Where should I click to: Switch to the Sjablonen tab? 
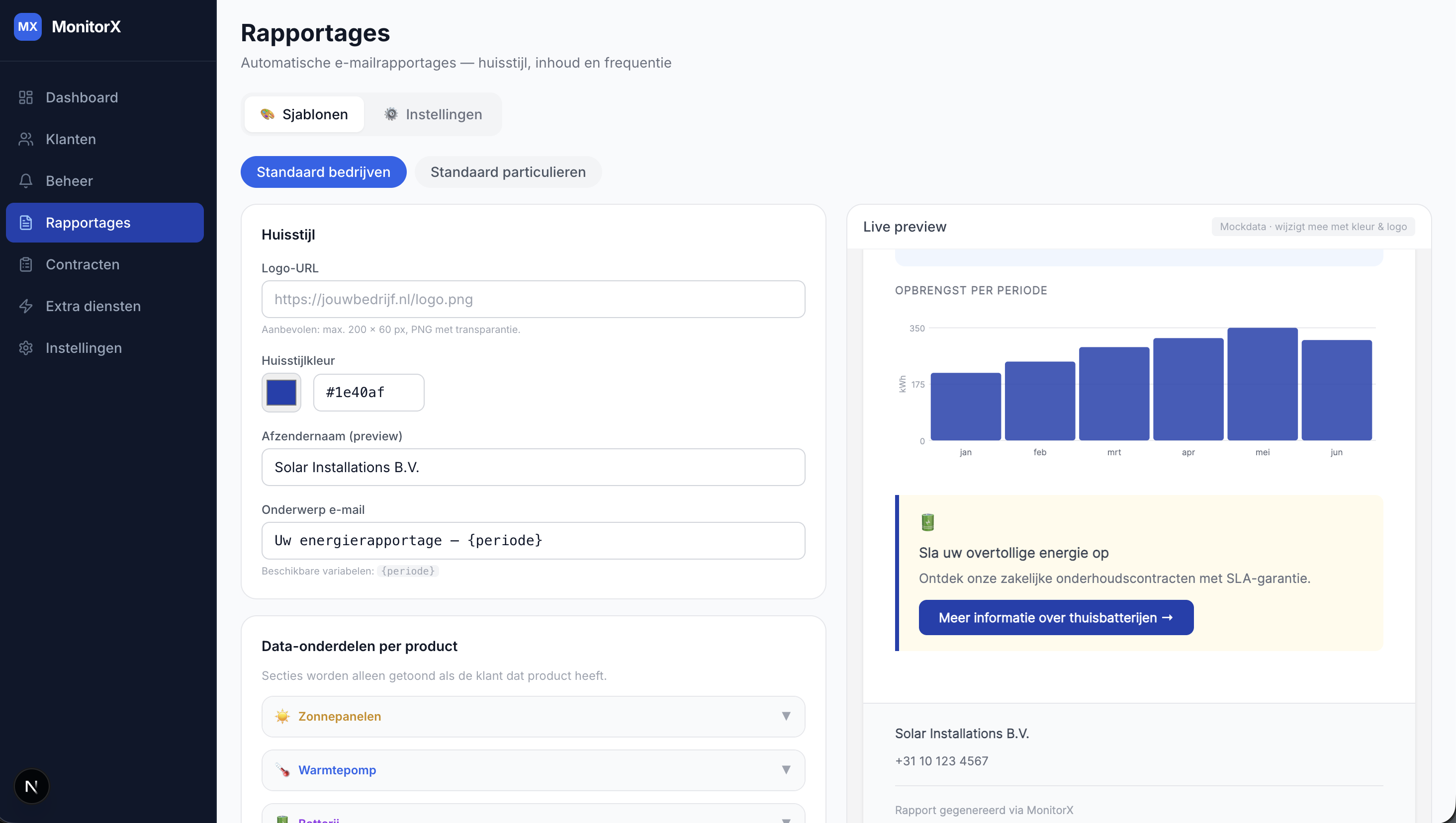(304, 114)
